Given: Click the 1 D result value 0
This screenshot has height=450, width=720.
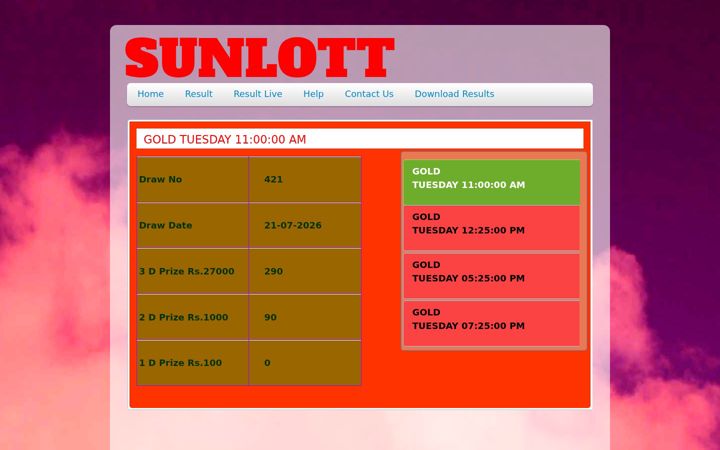Looking at the screenshot, I should (x=267, y=363).
